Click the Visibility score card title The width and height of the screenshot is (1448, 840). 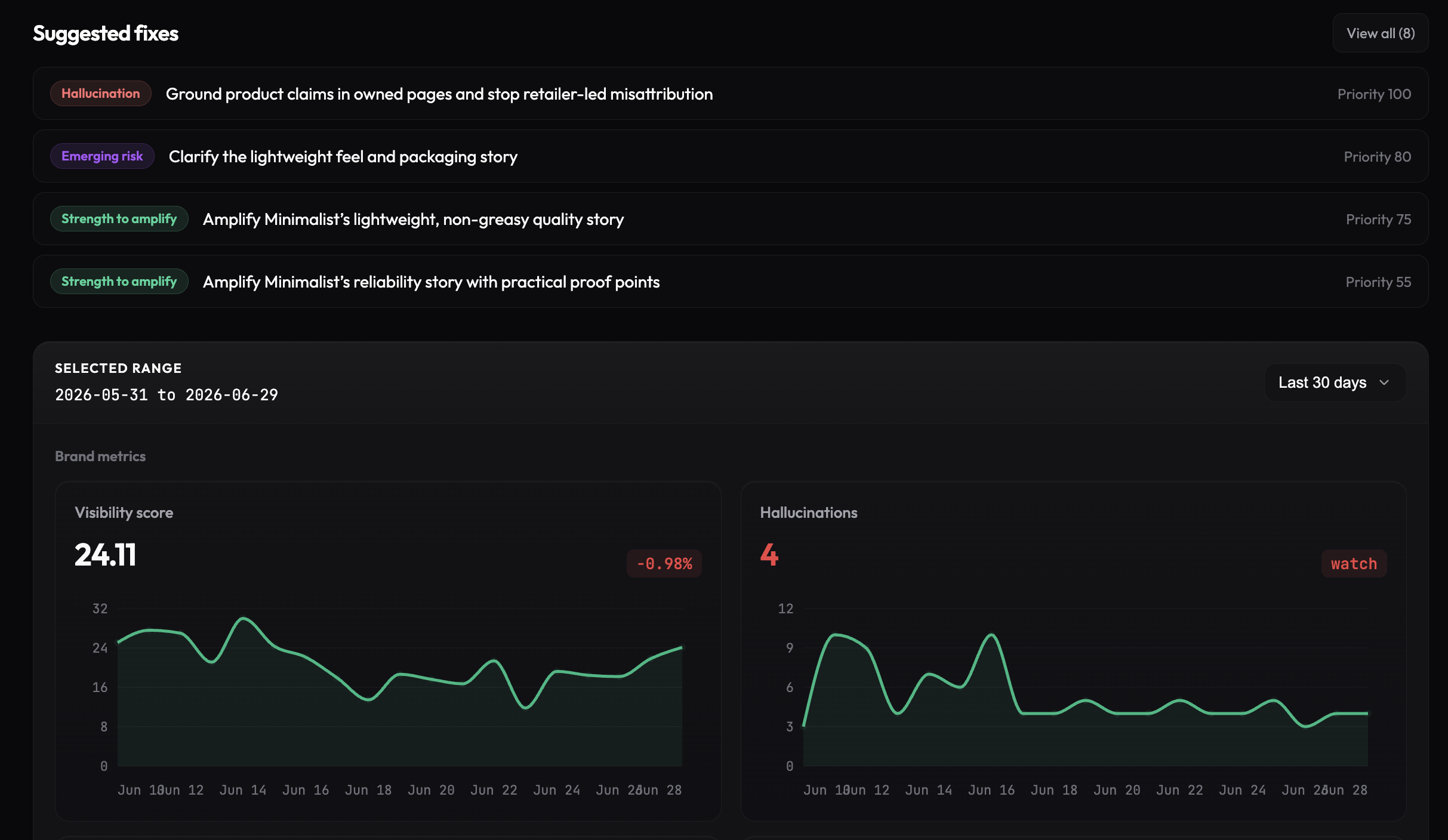pos(124,513)
